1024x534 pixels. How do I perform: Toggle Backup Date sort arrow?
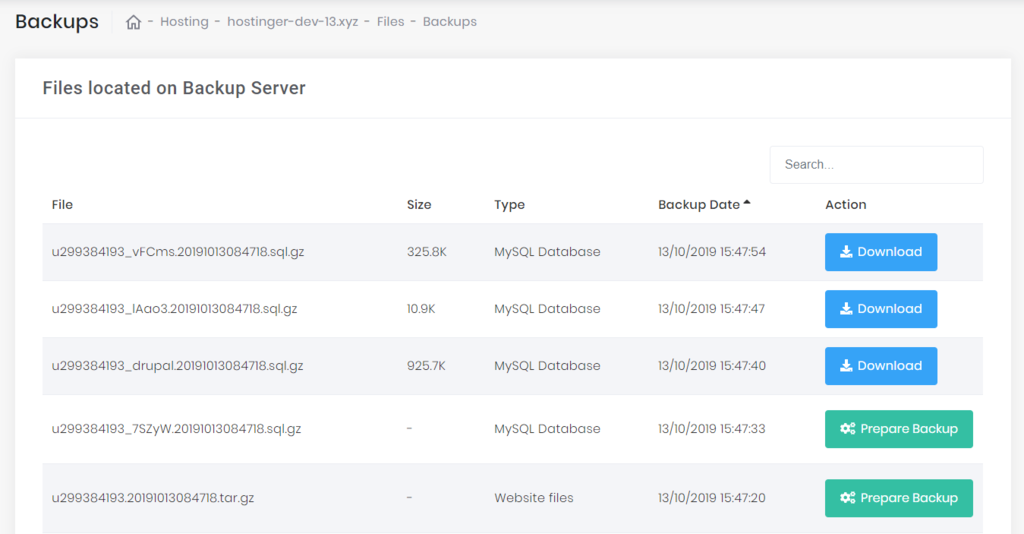click(x=746, y=204)
